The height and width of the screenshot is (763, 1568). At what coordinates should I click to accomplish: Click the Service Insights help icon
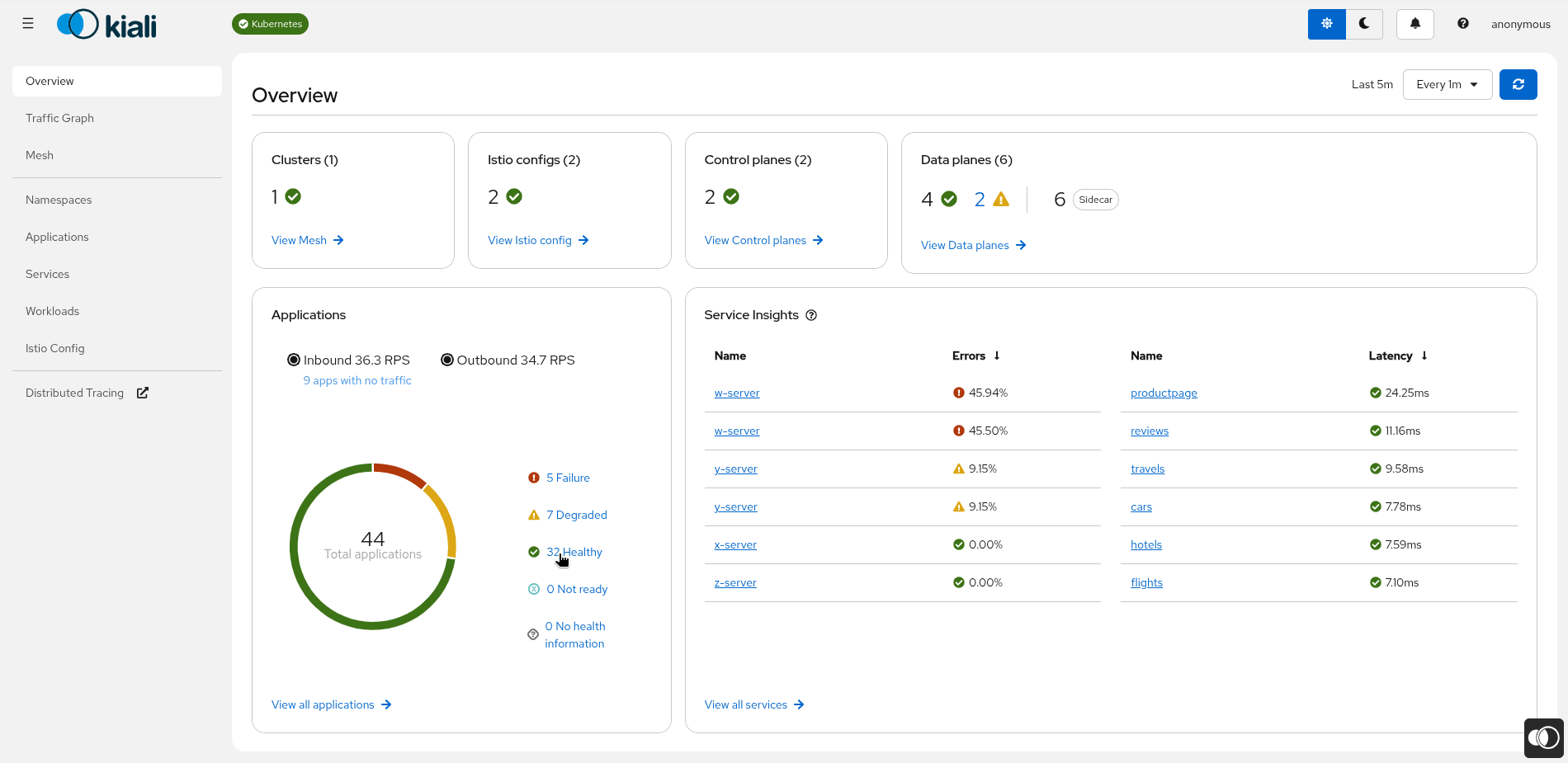click(x=811, y=315)
